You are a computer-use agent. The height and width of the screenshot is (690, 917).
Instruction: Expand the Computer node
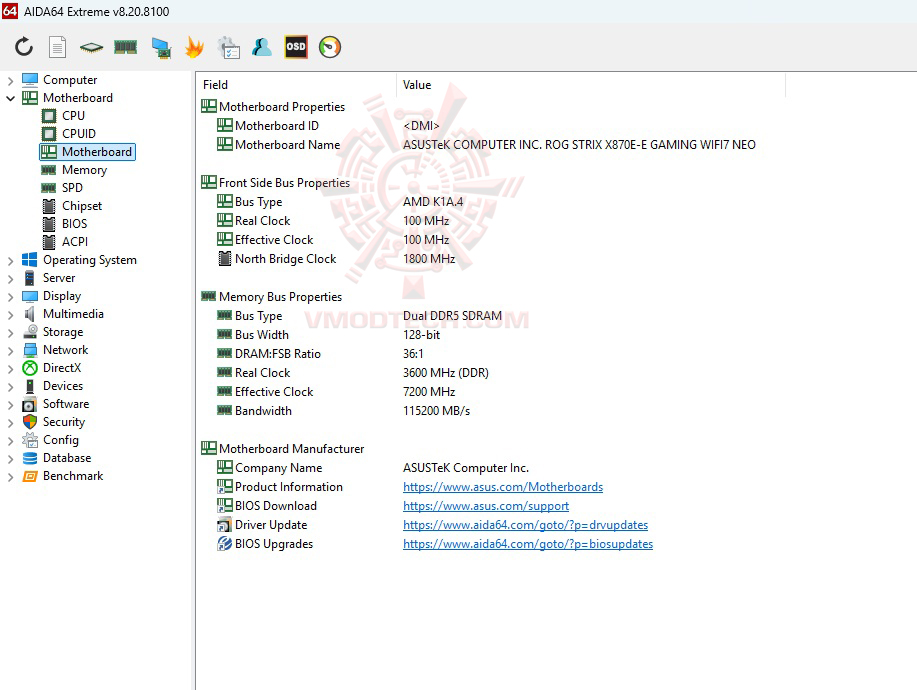(x=10, y=80)
